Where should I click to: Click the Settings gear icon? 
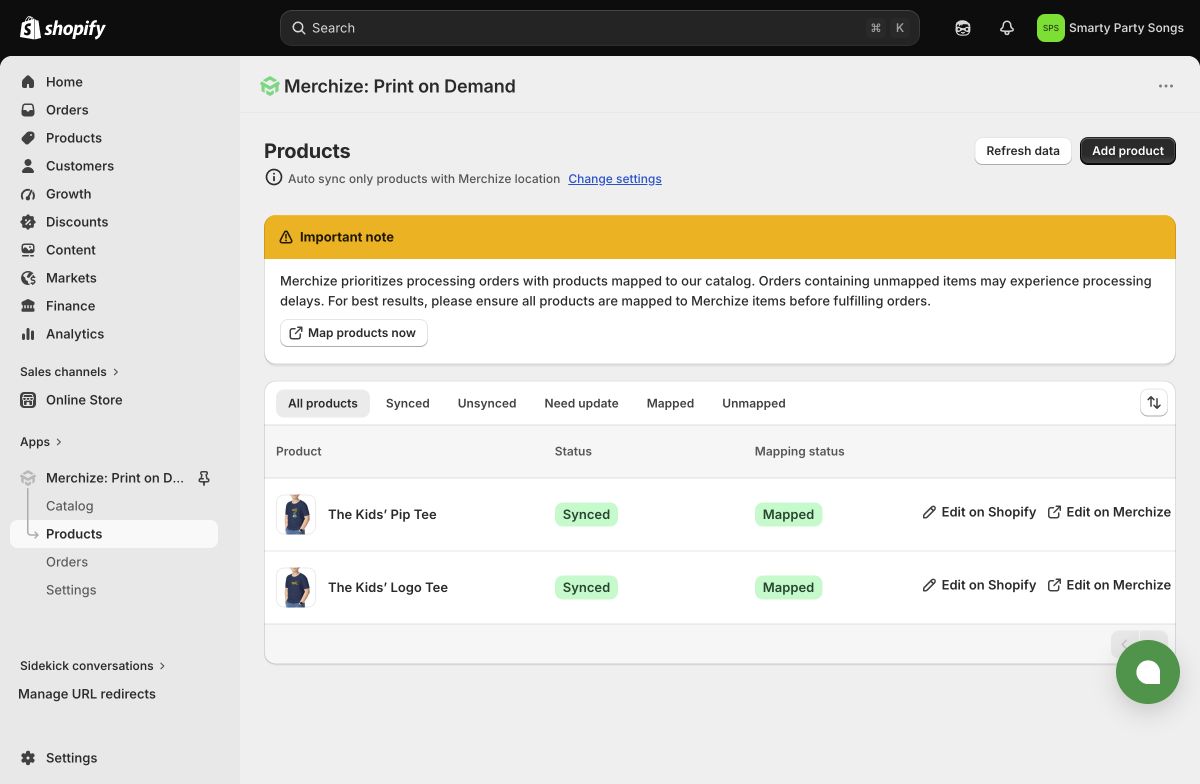[28, 758]
